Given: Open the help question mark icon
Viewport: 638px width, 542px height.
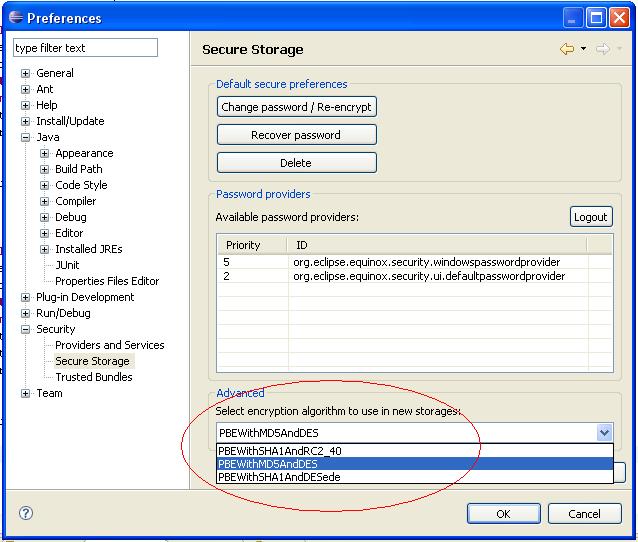Looking at the screenshot, I should point(26,513).
